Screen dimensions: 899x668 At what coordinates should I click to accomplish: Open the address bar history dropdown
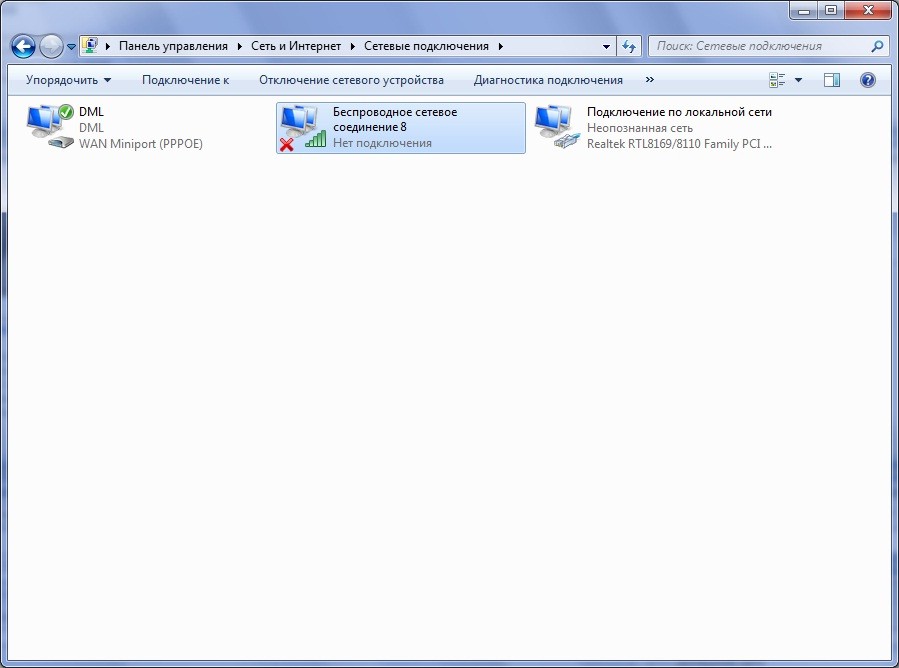click(607, 46)
